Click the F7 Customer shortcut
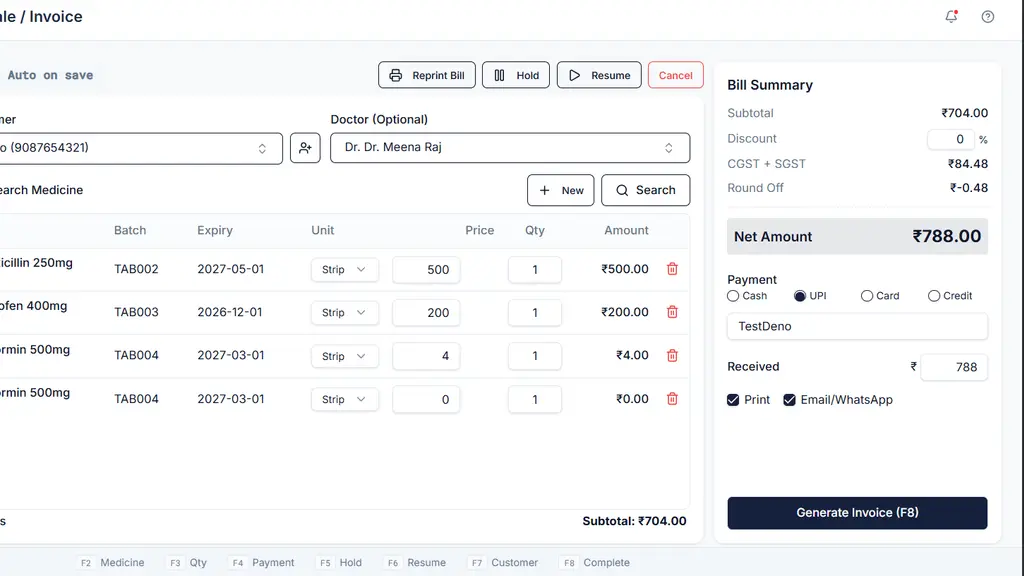The width and height of the screenshot is (1024, 576). [504, 563]
